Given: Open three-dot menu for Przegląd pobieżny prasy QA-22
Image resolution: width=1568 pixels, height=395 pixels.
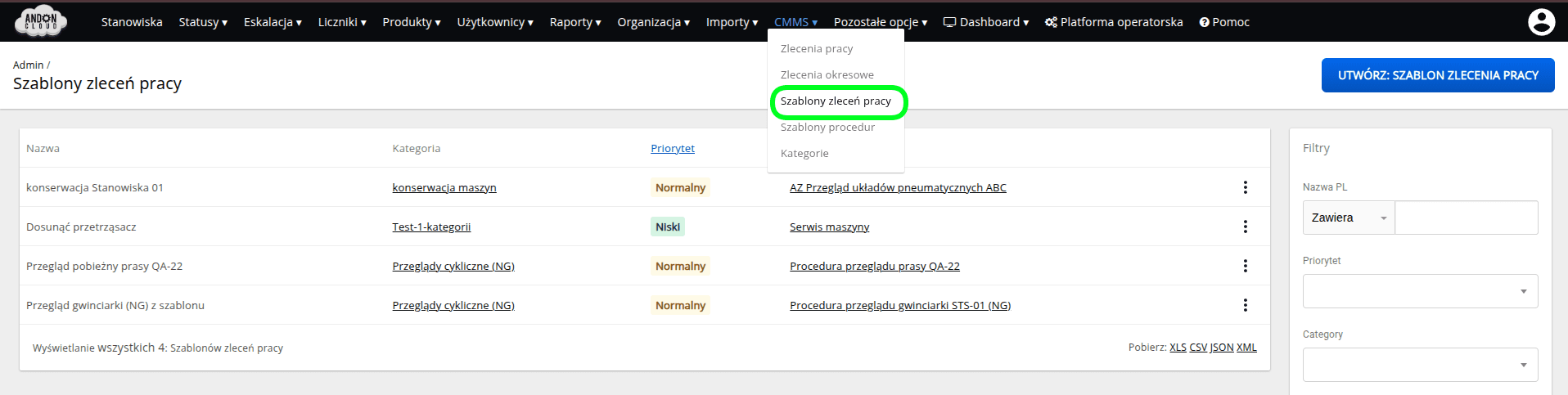Looking at the screenshot, I should [1245, 266].
